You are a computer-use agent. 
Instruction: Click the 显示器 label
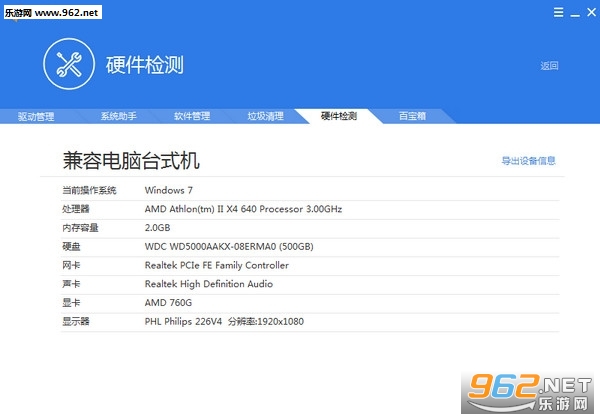point(76,321)
